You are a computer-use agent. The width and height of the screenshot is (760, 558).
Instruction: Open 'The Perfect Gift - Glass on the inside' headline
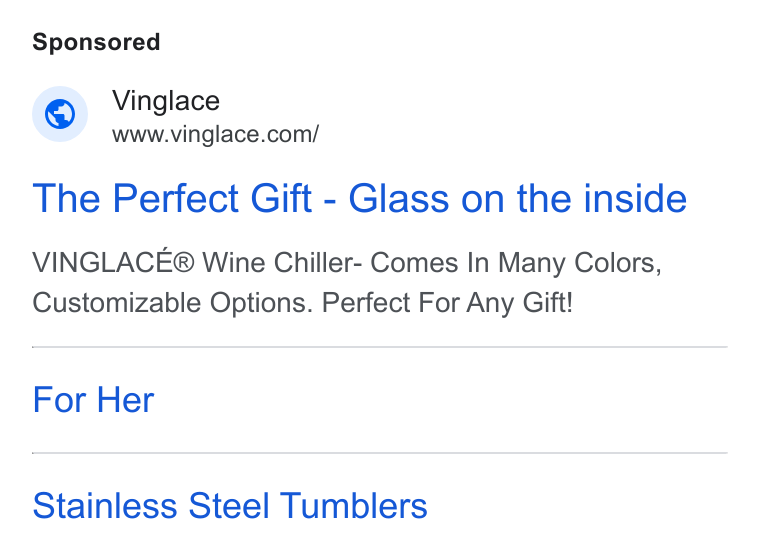tap(359, 199)
